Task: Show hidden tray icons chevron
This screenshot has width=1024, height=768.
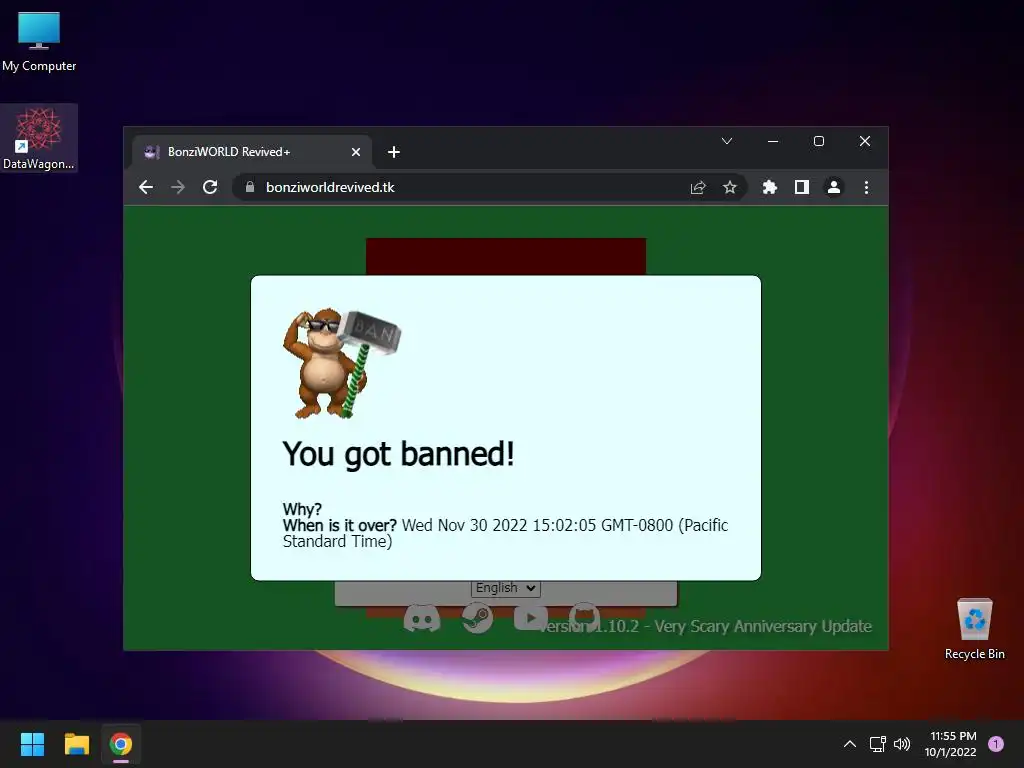Action: [x=850, y=744]
